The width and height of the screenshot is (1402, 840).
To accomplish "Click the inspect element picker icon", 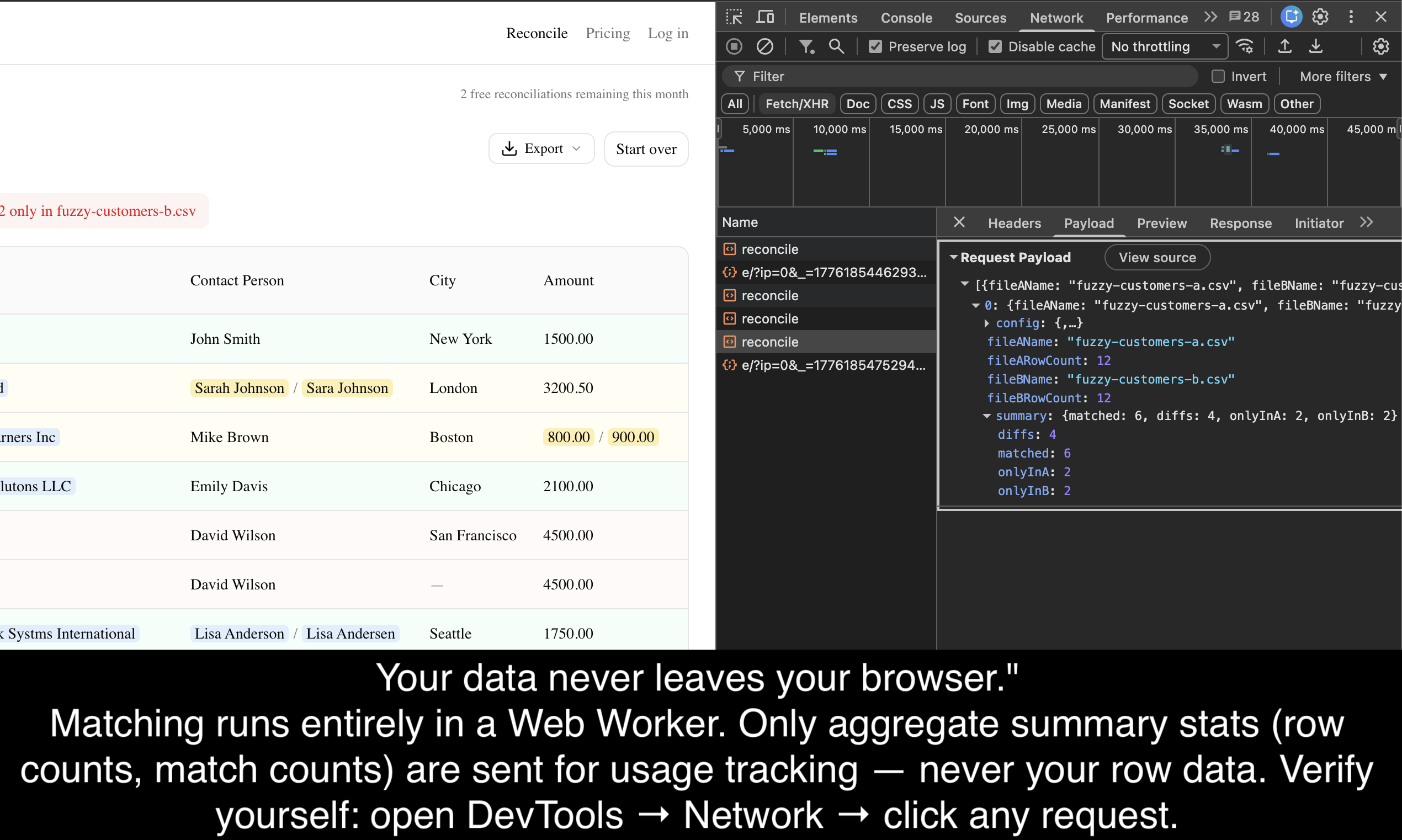I will 734,17.
